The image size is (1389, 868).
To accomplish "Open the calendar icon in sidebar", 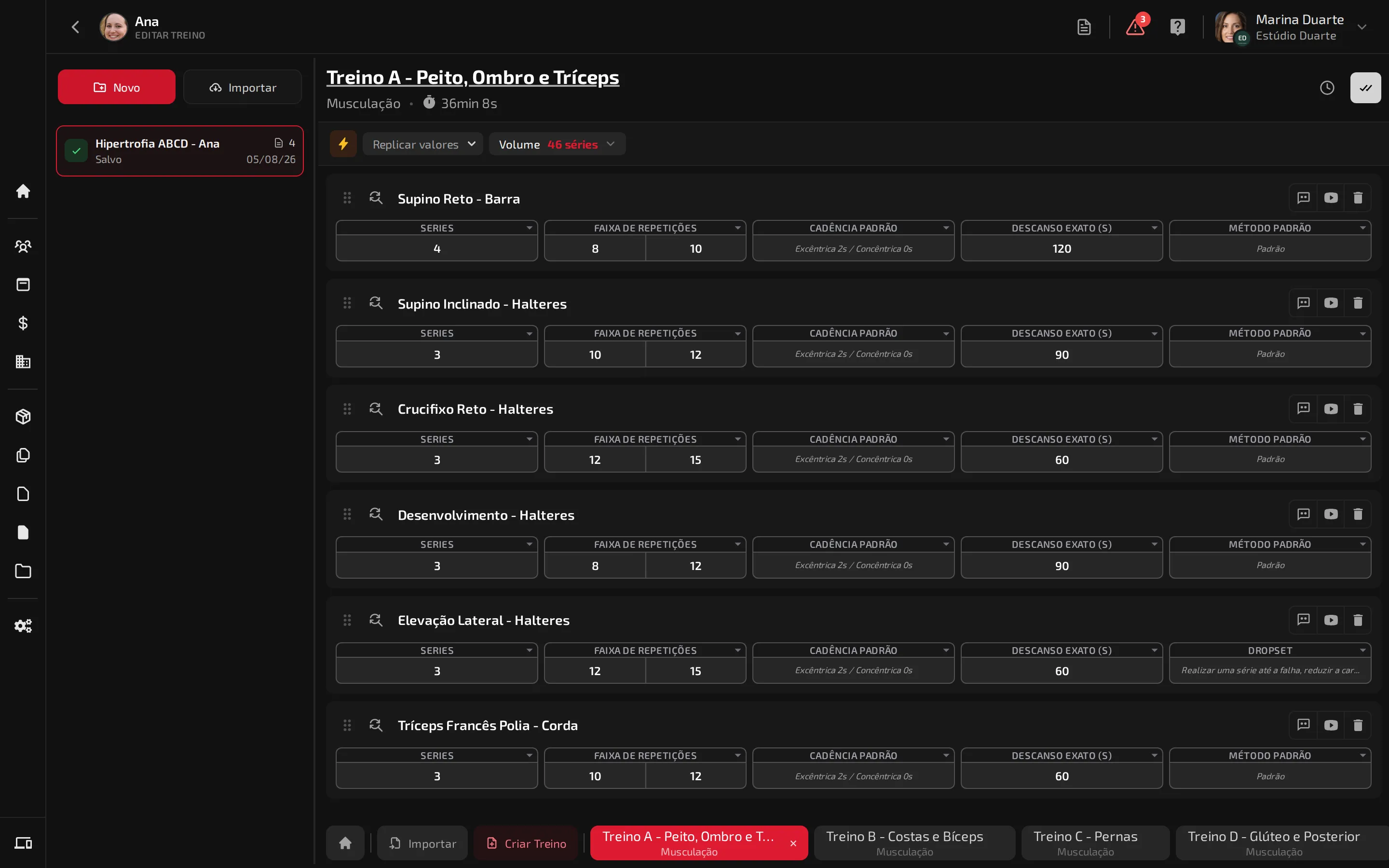I will [23, 285].
